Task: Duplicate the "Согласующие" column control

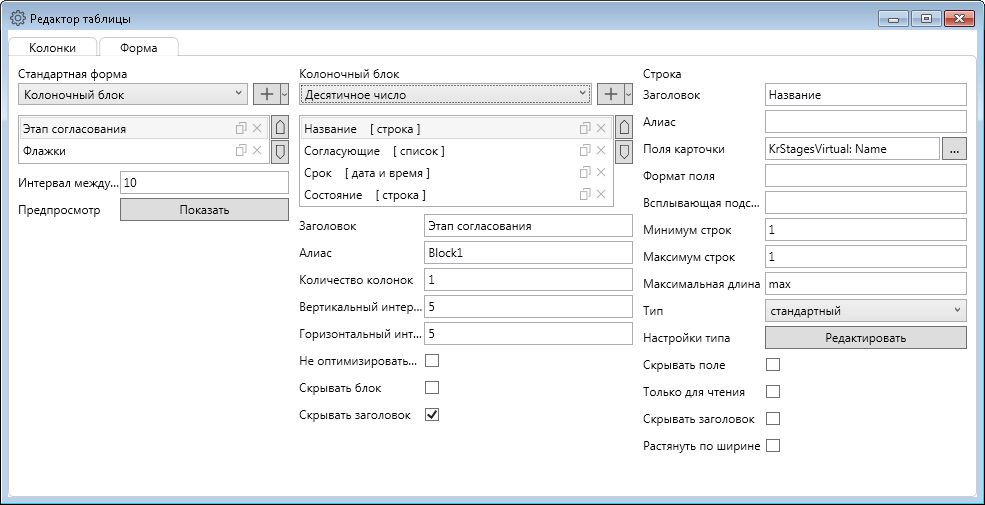Action: pos(584,151)
